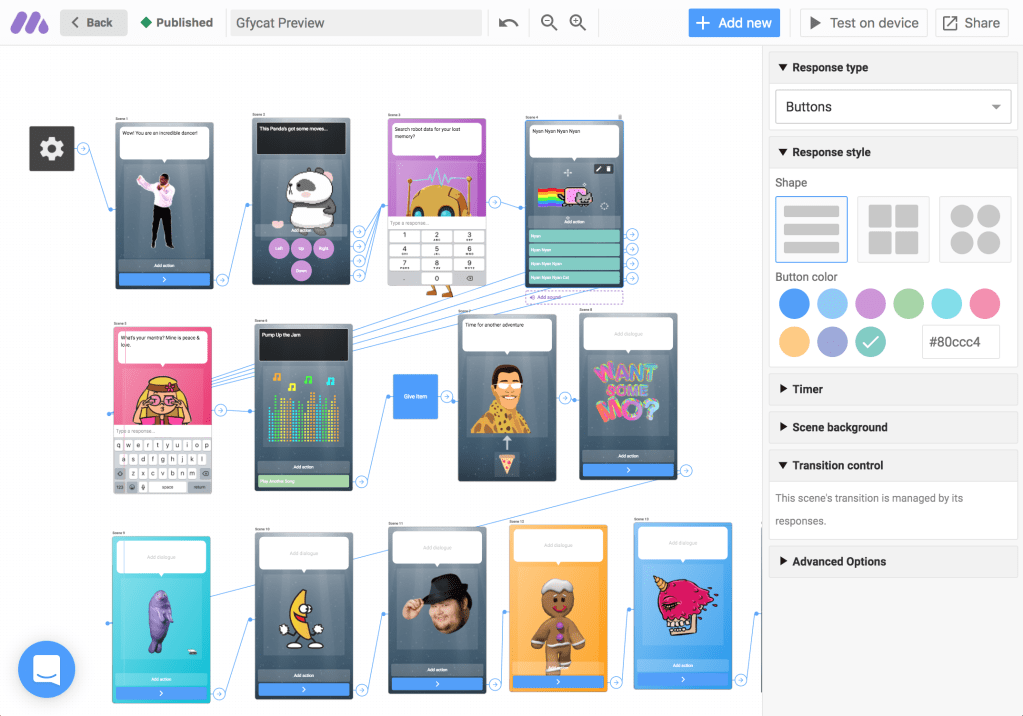Image resolution: width=1023 pixels, height=716 pixels.
Task: Click the Add new button
Action: coord(734,23)
